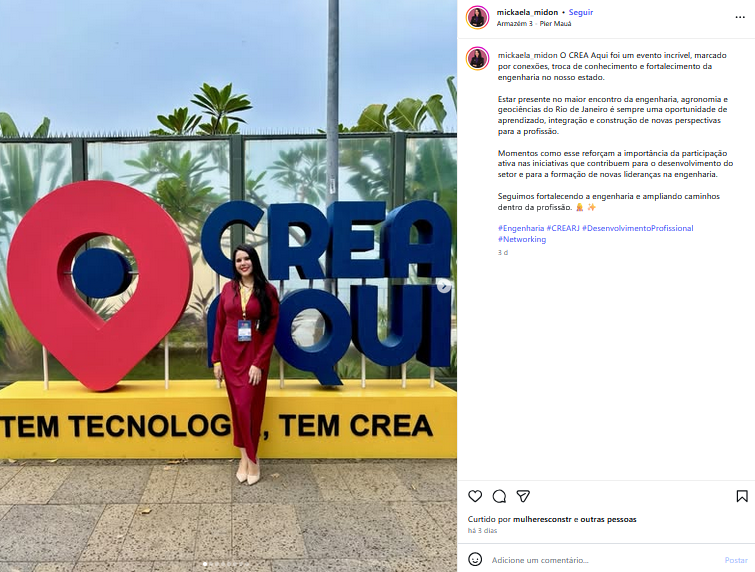755x572 pixels.
Task: Advance to the next carousel photo arrow
Action: pyautogui.click(x=443, y=286)
